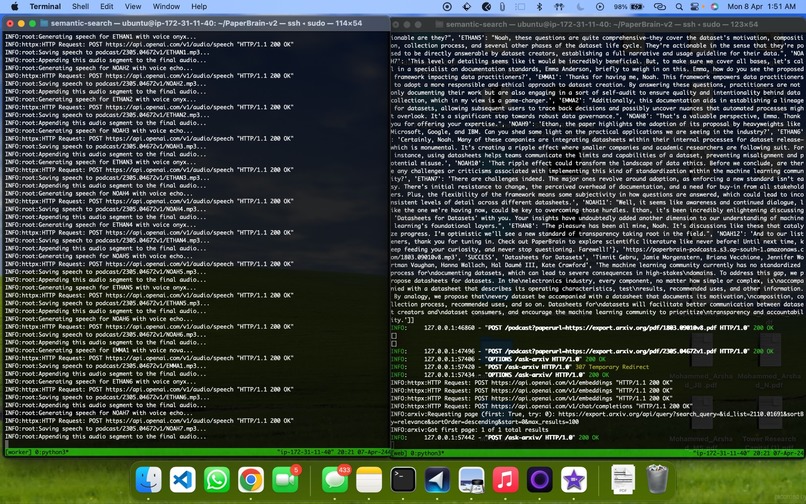Click POST /podcast line for 2305.04672v1.pdf
The width and height of the screenshot is (806, 504).
pyautogui.click(x=582, y=351)
